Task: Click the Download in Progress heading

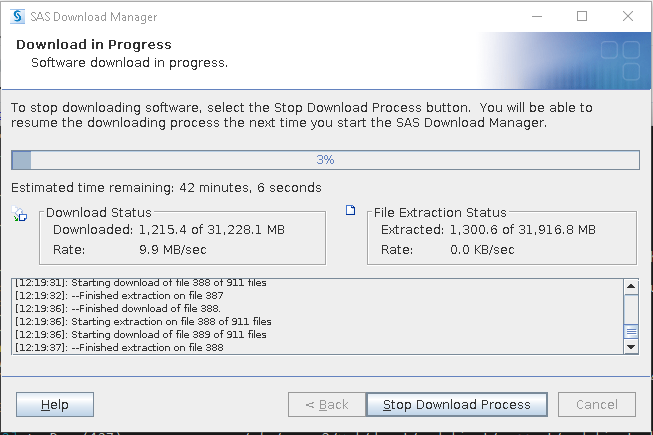Action: coord(94,45)
